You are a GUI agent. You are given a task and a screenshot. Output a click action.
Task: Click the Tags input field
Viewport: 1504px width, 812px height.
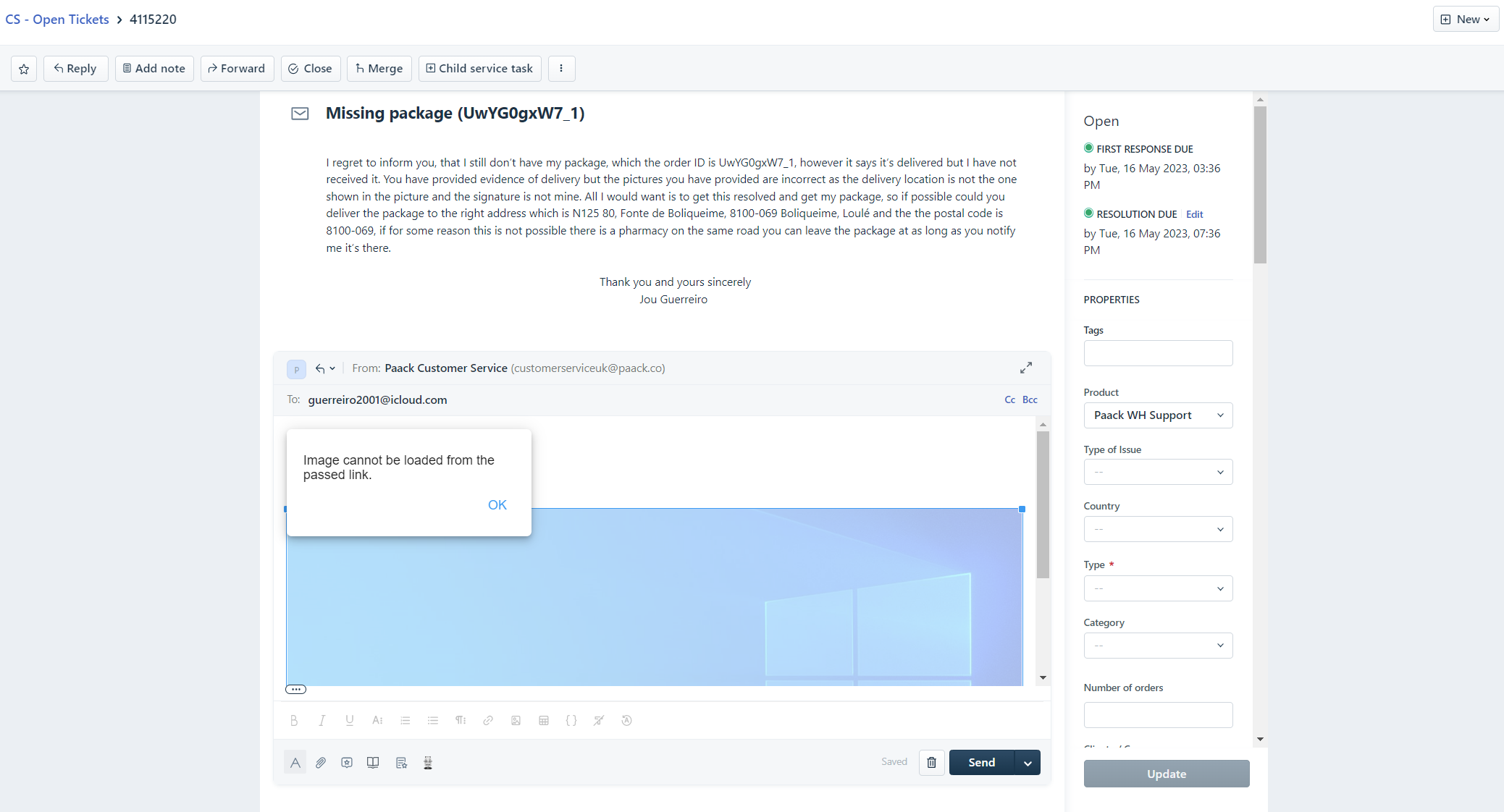pos(1157,353)
